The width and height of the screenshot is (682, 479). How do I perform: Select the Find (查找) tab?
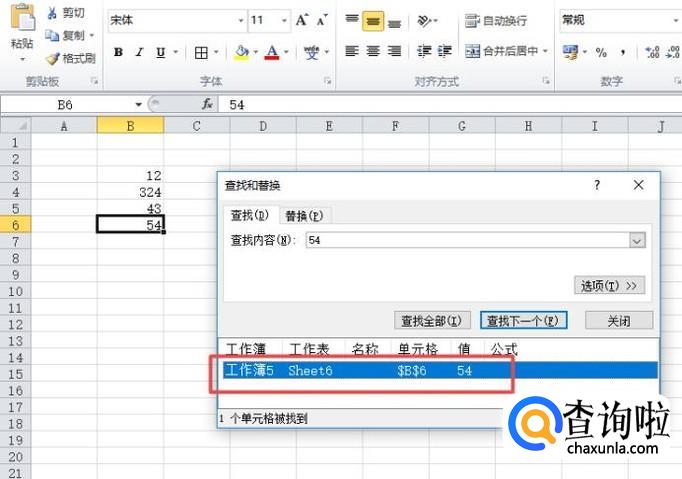pyautogui.click(x=250, y=215)
